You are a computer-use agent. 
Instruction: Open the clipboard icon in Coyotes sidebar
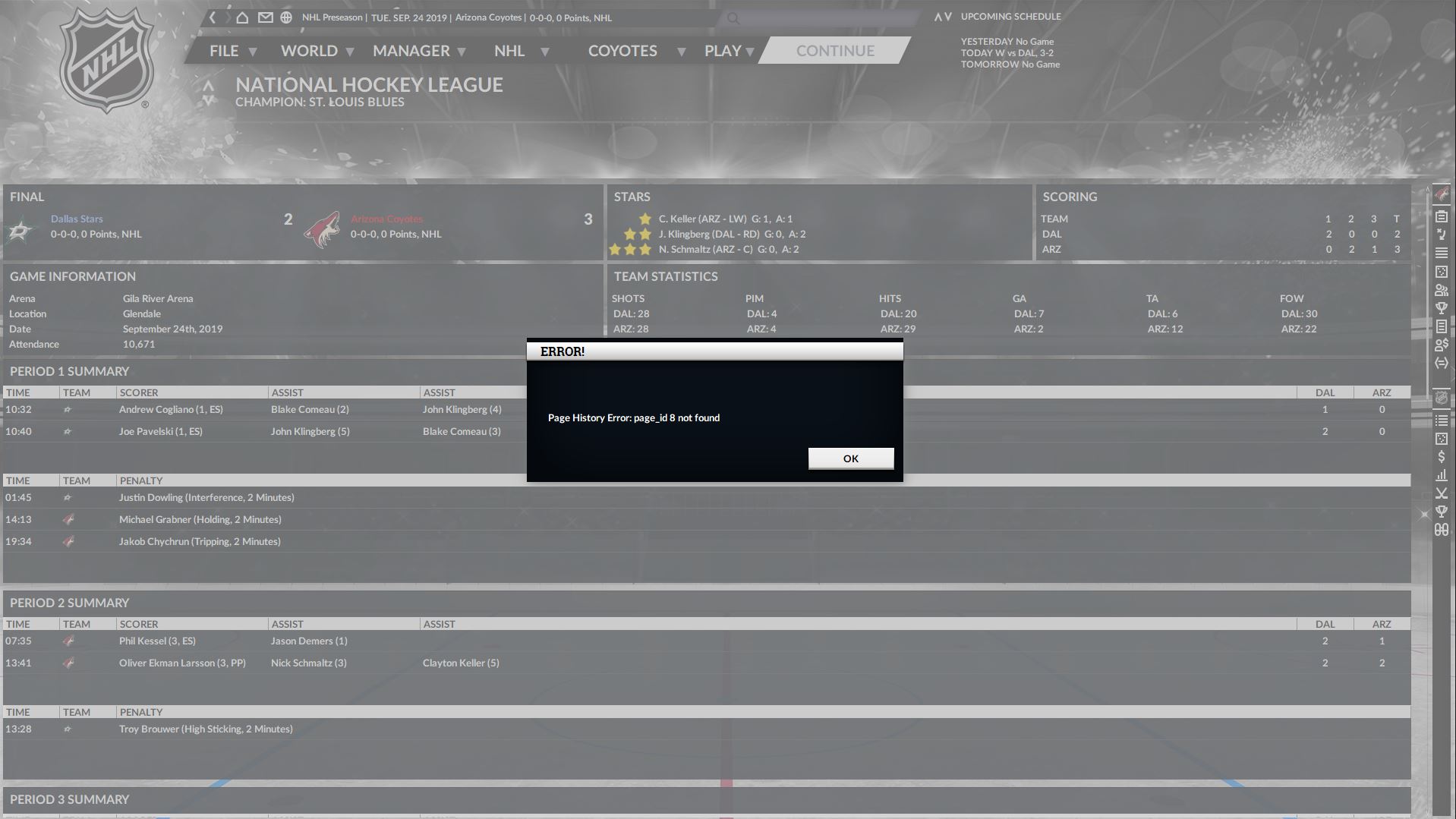point(1441,216)
